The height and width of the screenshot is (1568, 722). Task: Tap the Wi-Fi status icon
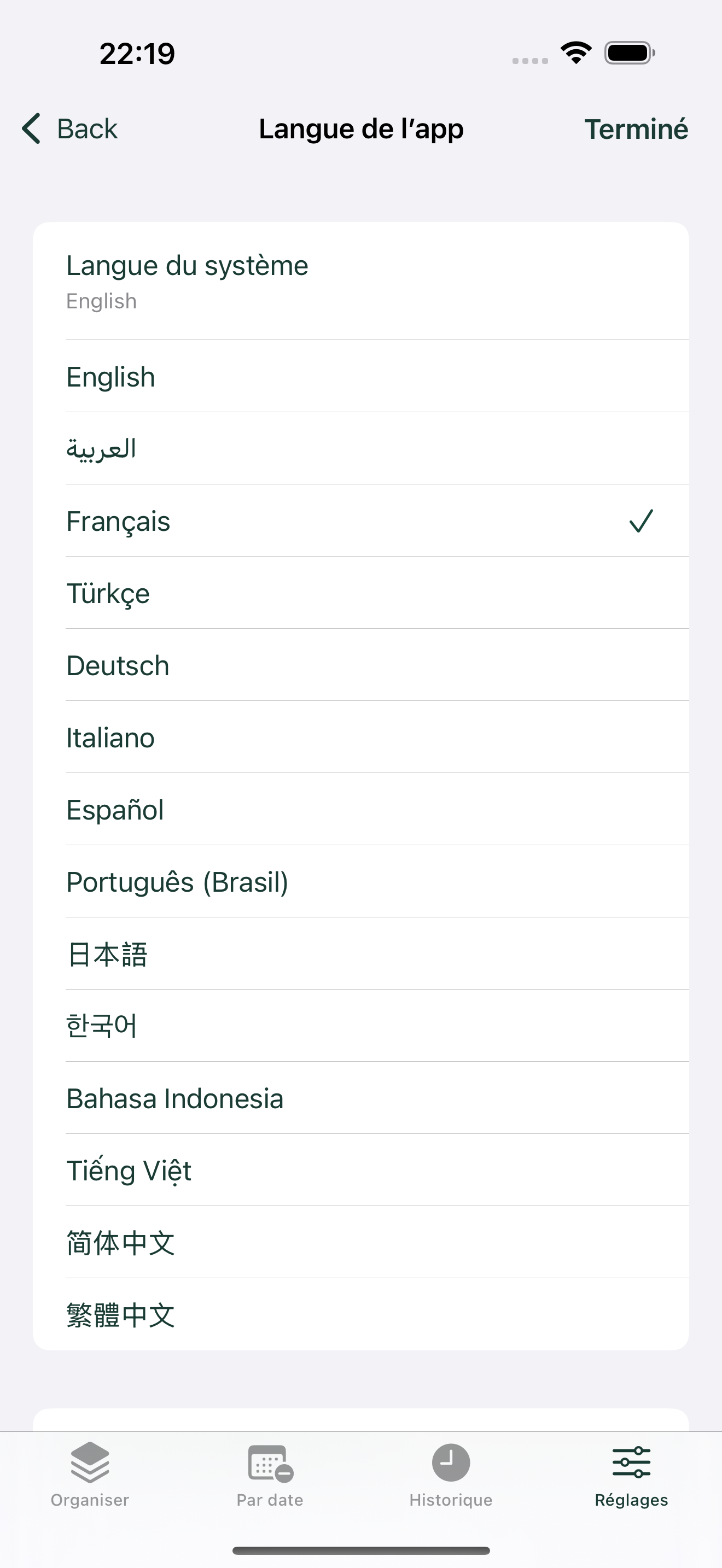point(577,53)
